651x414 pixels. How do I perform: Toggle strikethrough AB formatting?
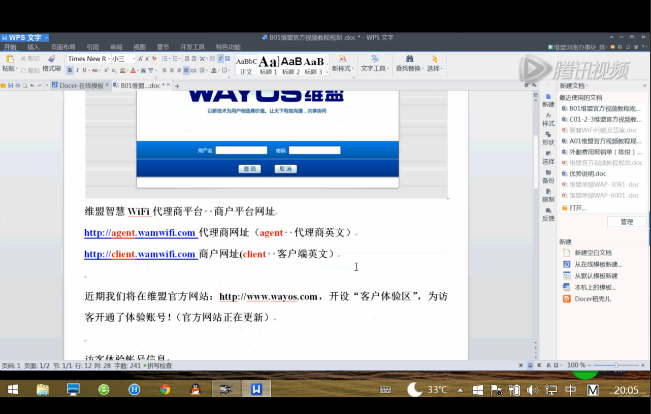point(95,70)
